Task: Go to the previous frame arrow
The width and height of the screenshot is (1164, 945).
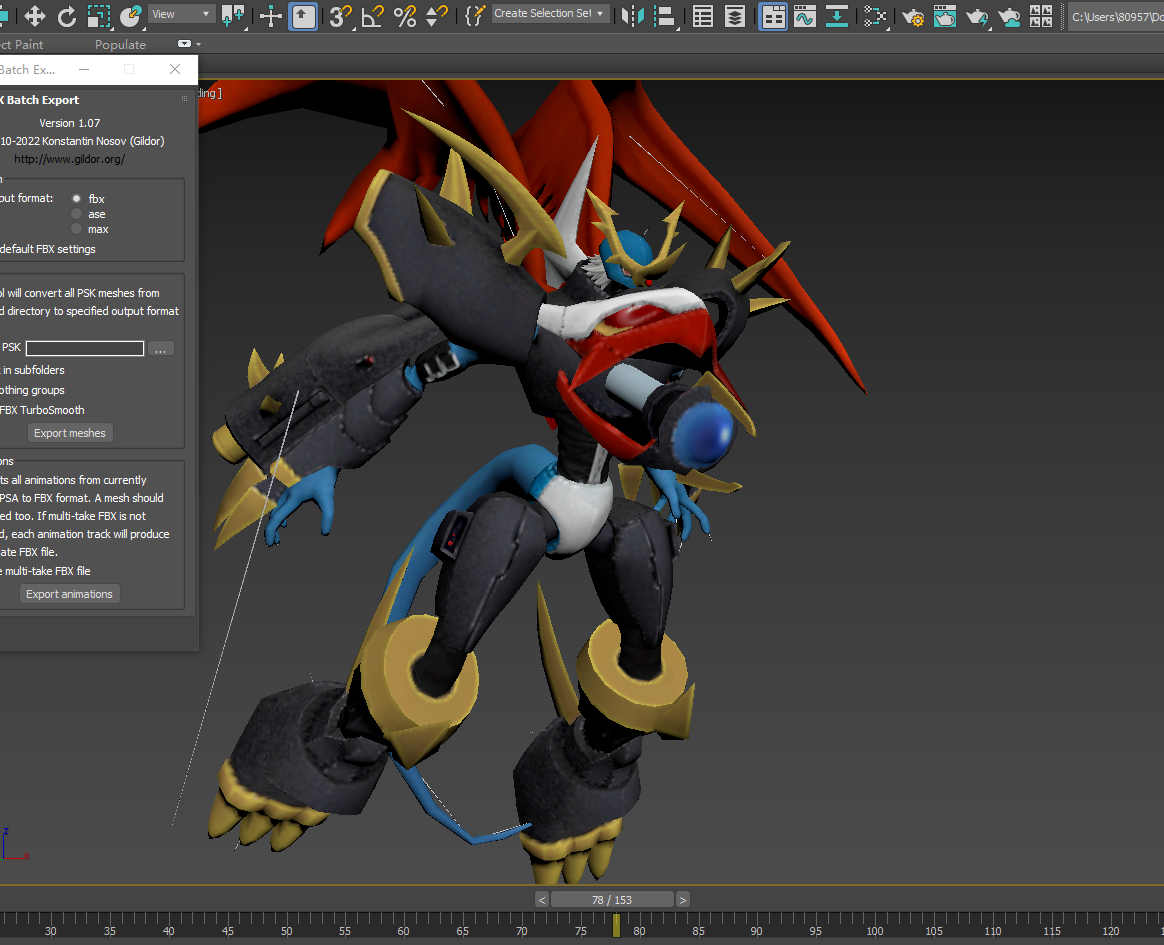Action: [542, 900]
